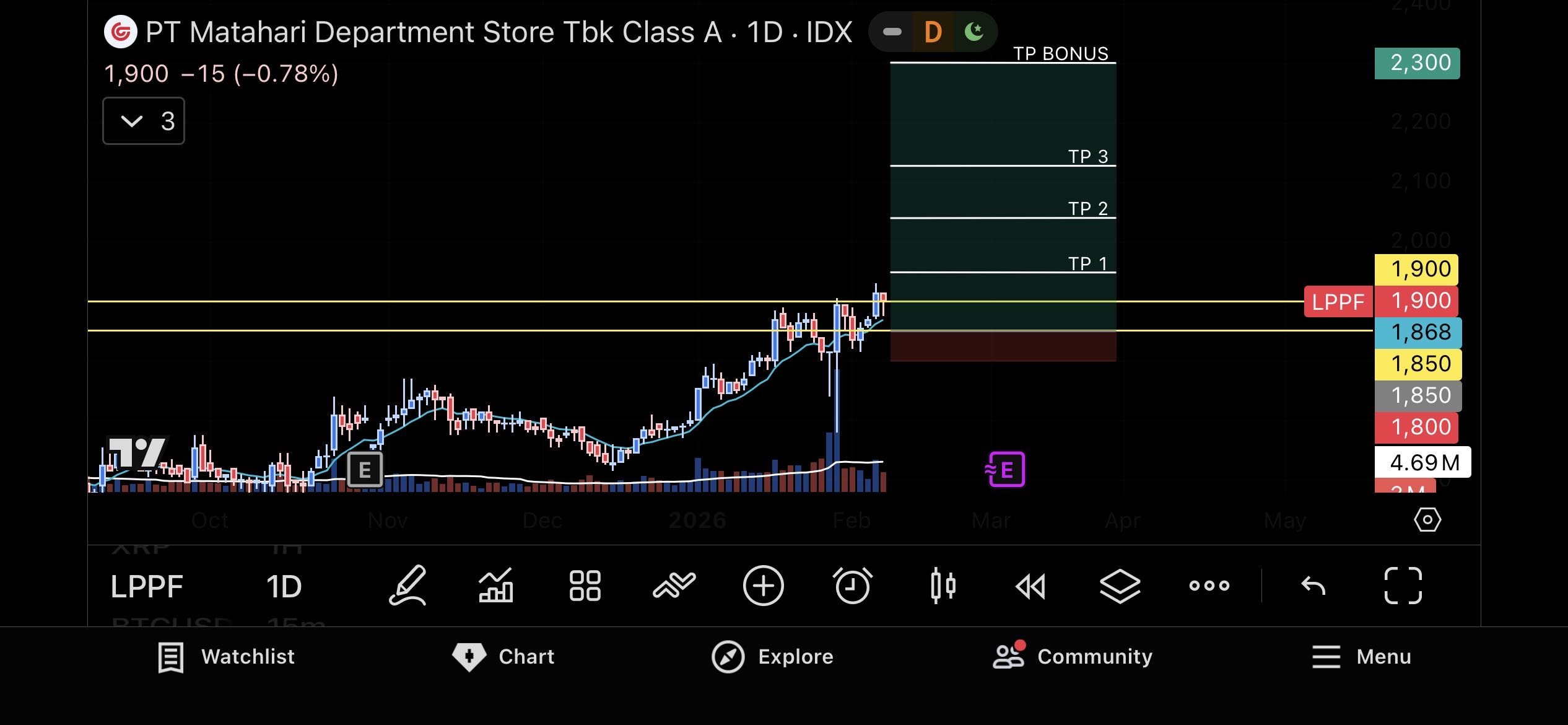Change the candlestick chart type icon

coord(943,585)
